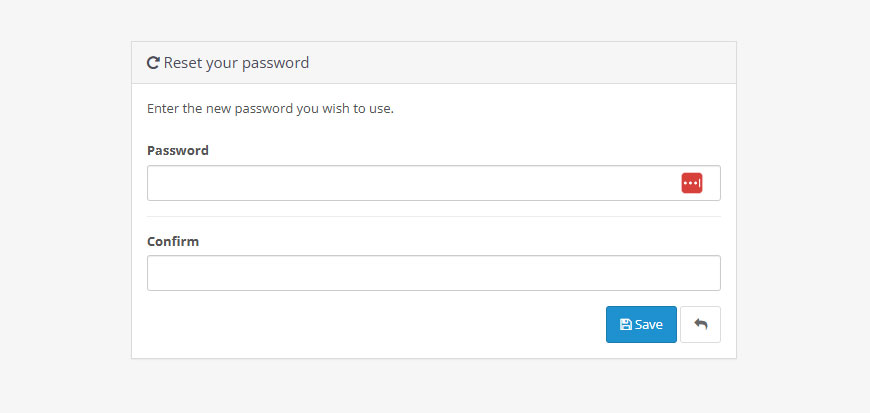Place cursor in the confirm password box

433,273
